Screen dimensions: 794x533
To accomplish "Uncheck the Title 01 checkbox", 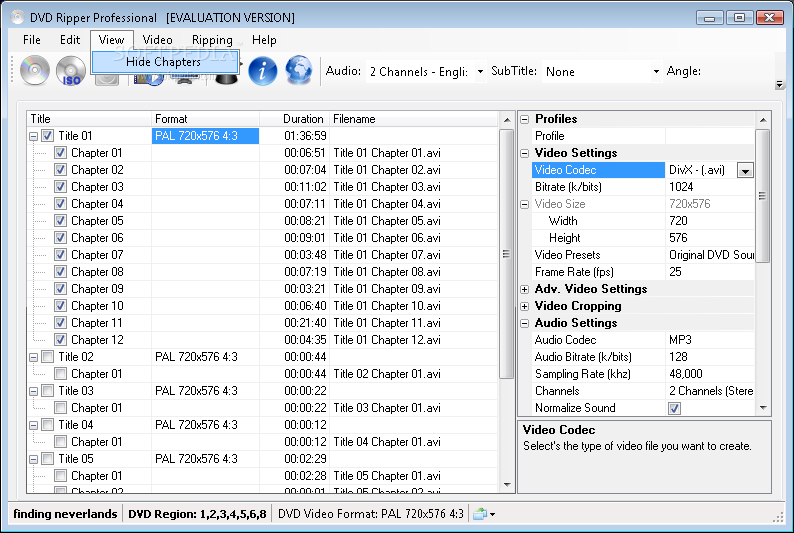I will click(48, 136).
